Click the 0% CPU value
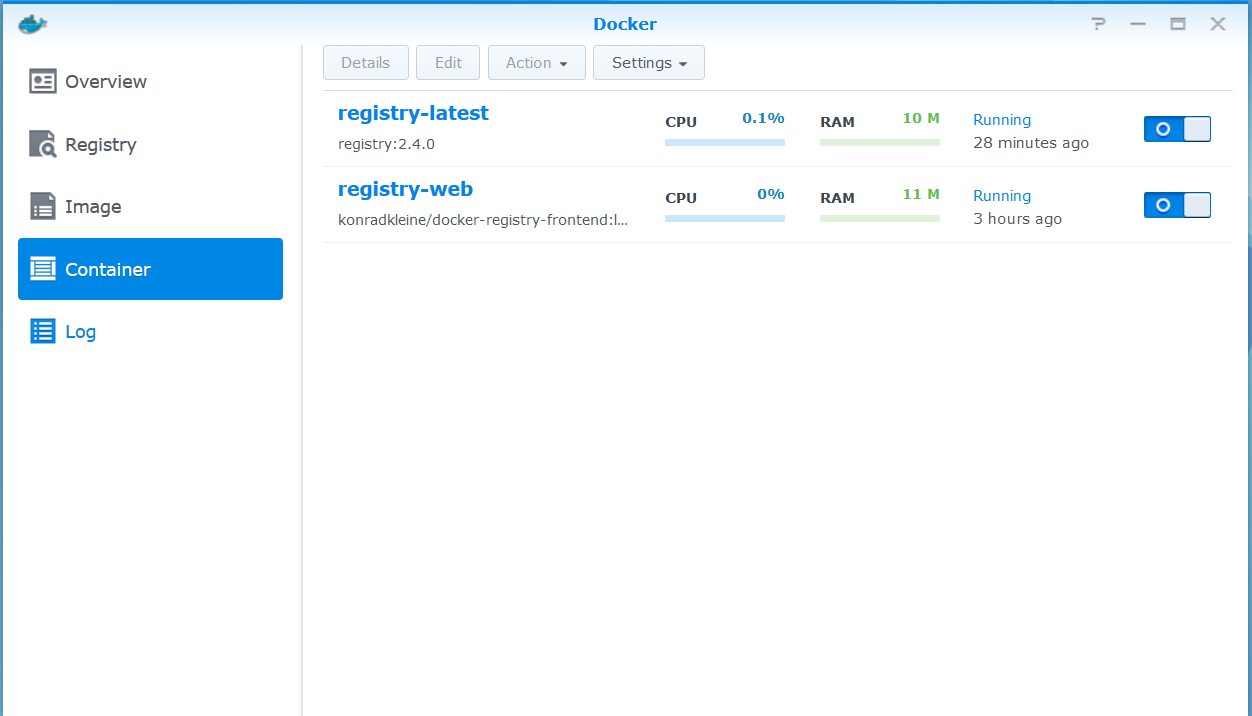This screenshot has height=716, width=1252. tap(771, 194)
